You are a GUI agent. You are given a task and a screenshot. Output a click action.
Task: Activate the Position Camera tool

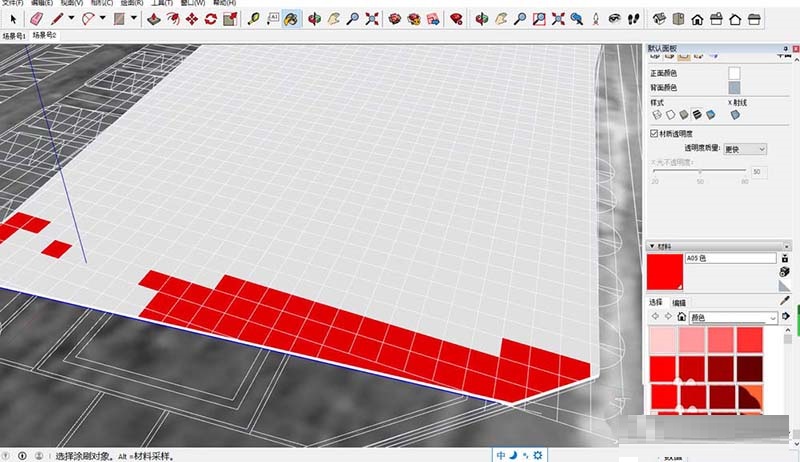(596, 19)
